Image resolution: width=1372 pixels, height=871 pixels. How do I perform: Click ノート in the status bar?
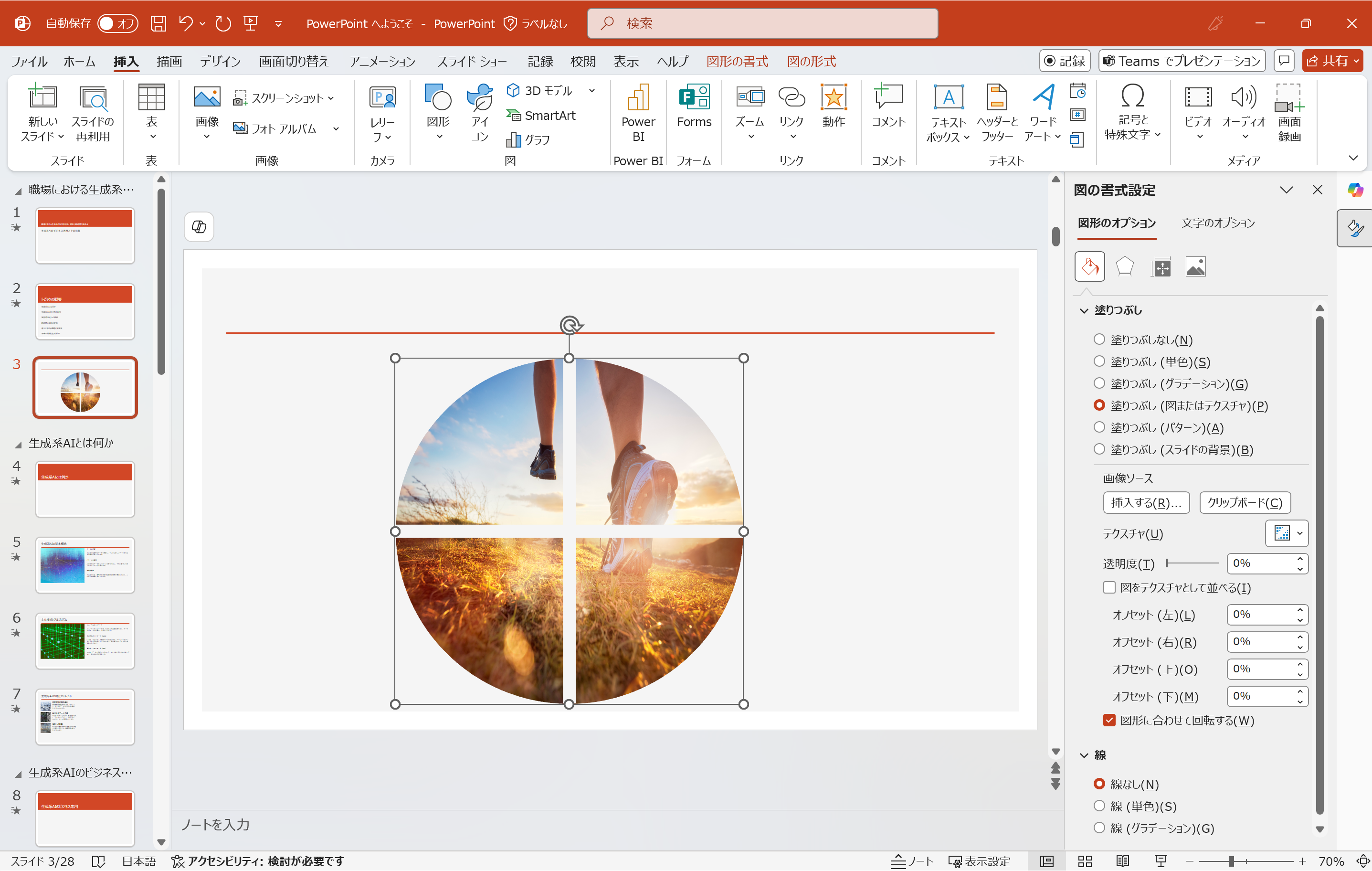912,861
